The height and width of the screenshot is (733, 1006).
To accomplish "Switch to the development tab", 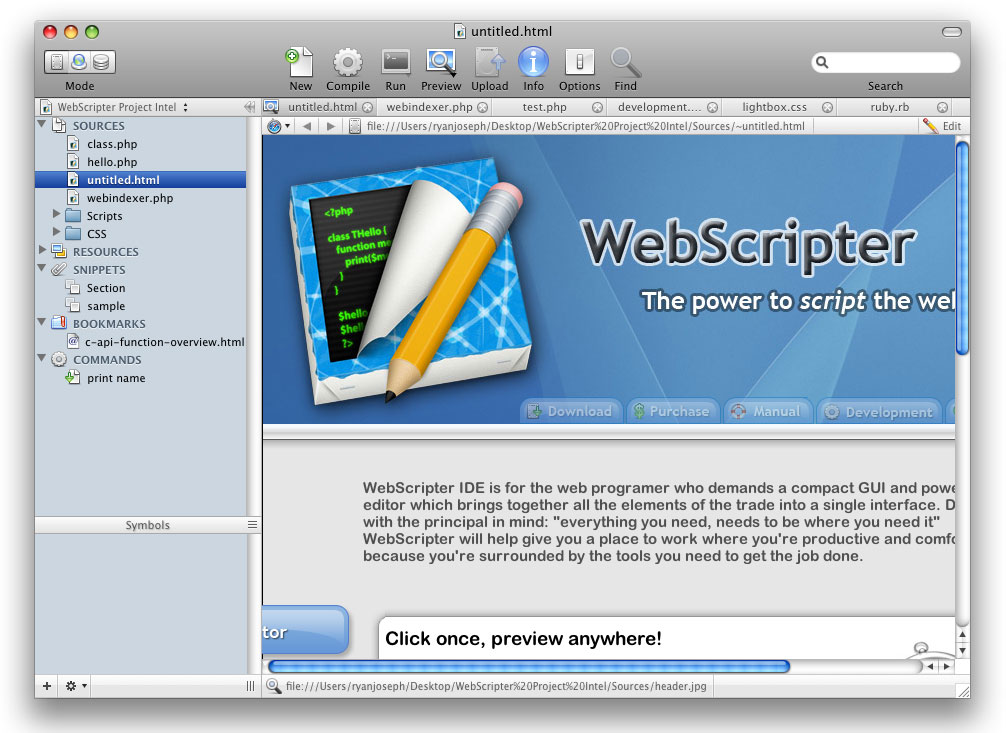I will coord(660,107).
